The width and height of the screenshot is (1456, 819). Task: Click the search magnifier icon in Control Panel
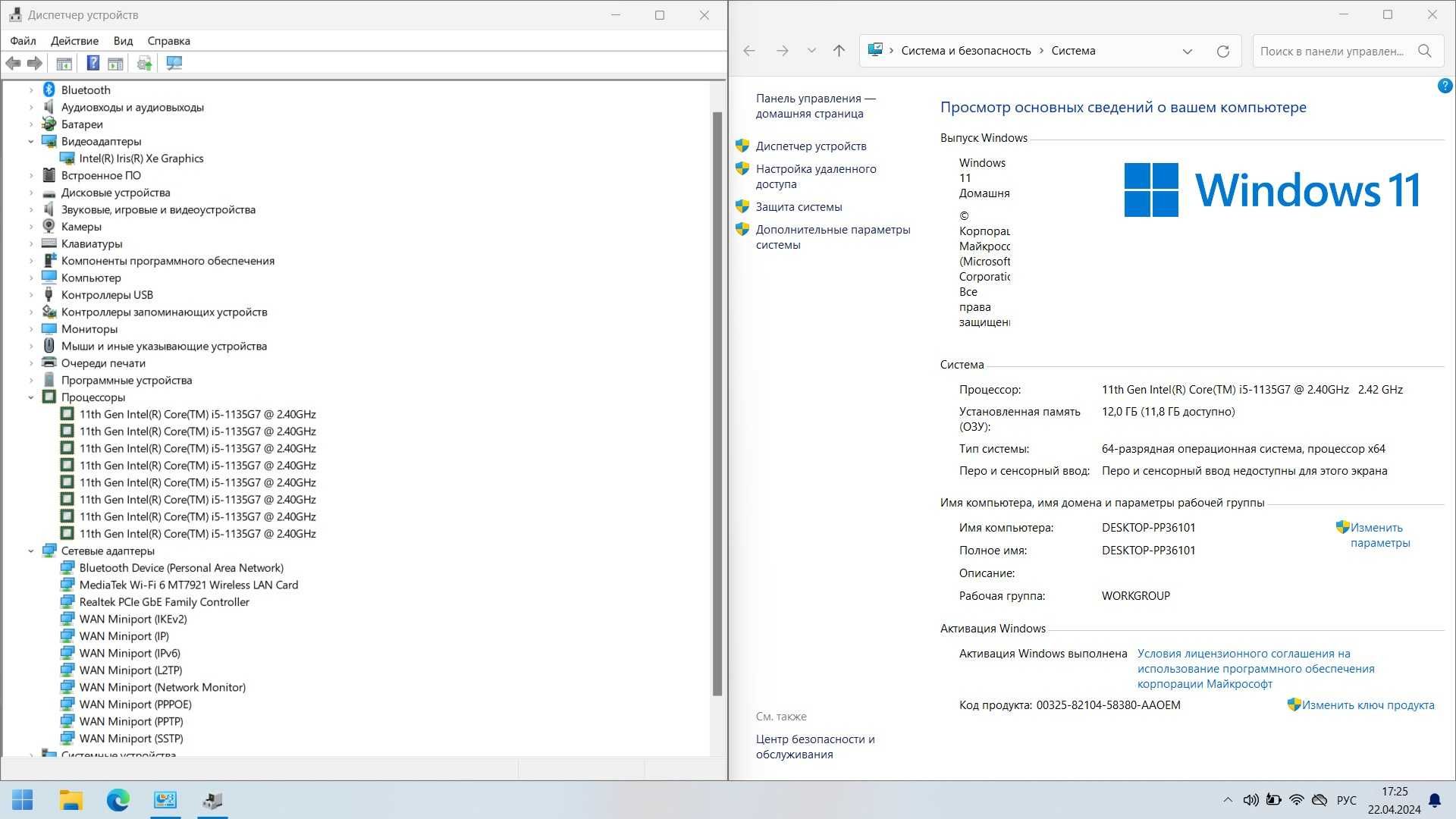coord(1425,51)
